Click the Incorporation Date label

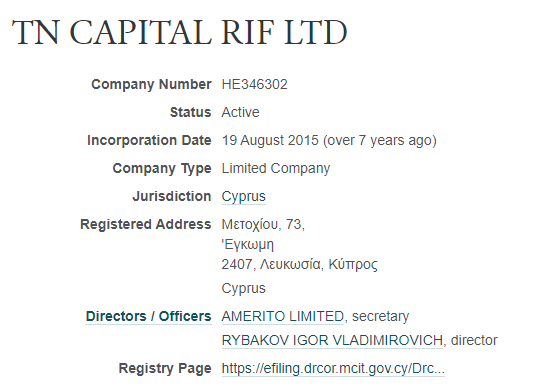(149, 140)
